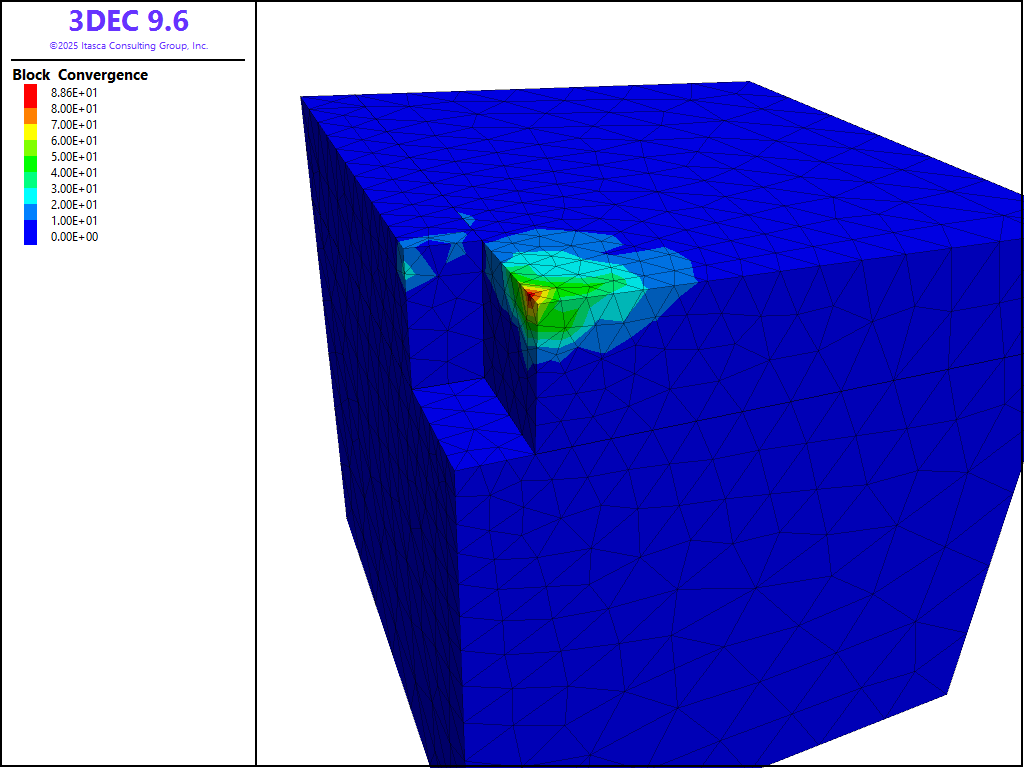Select the 2.00E+01 legend label
Viewport: 1024px width, 768px height.
click(x=74, y=204)
